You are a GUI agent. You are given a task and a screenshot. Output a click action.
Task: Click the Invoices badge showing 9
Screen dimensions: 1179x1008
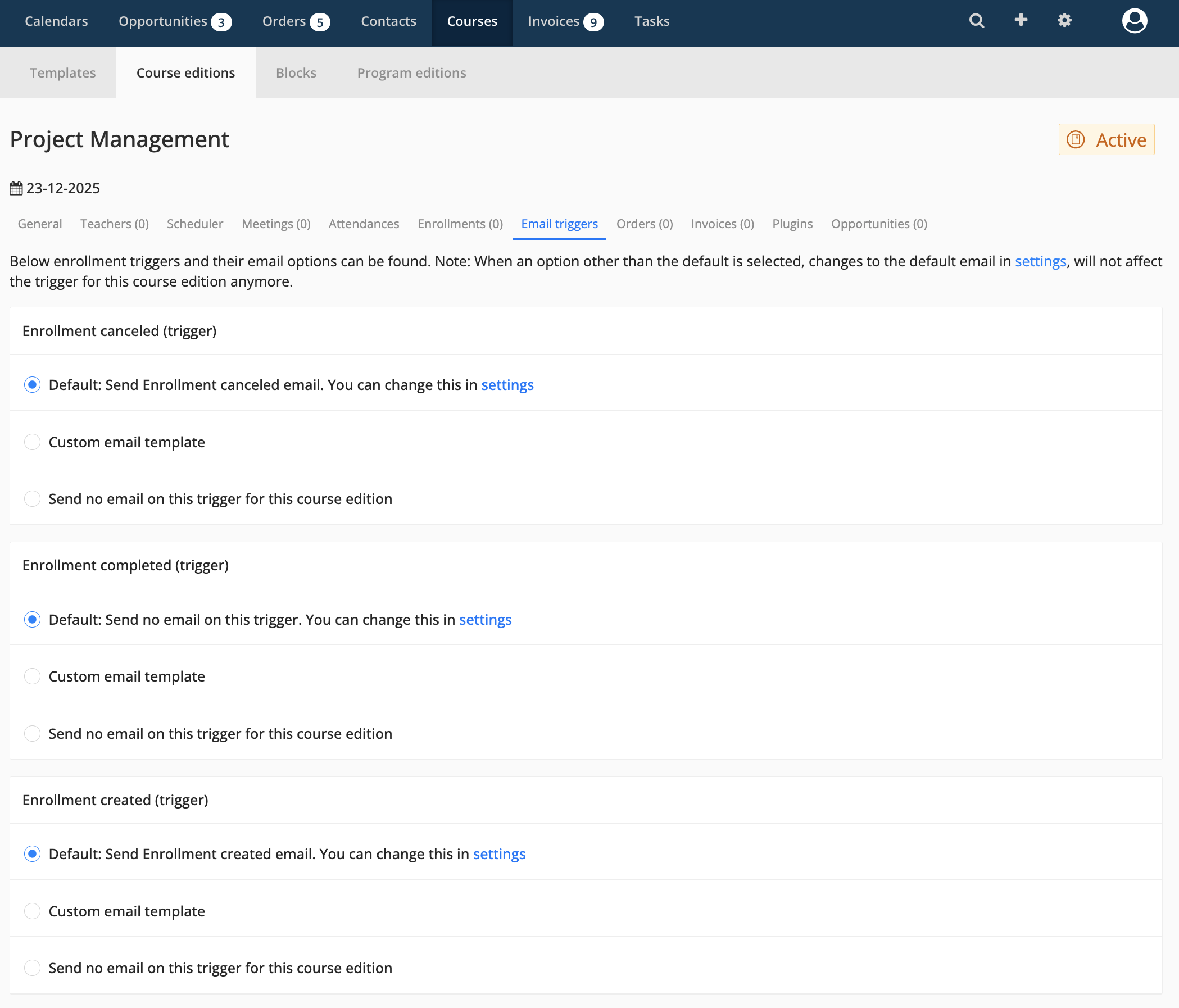(x=593, y=22)
